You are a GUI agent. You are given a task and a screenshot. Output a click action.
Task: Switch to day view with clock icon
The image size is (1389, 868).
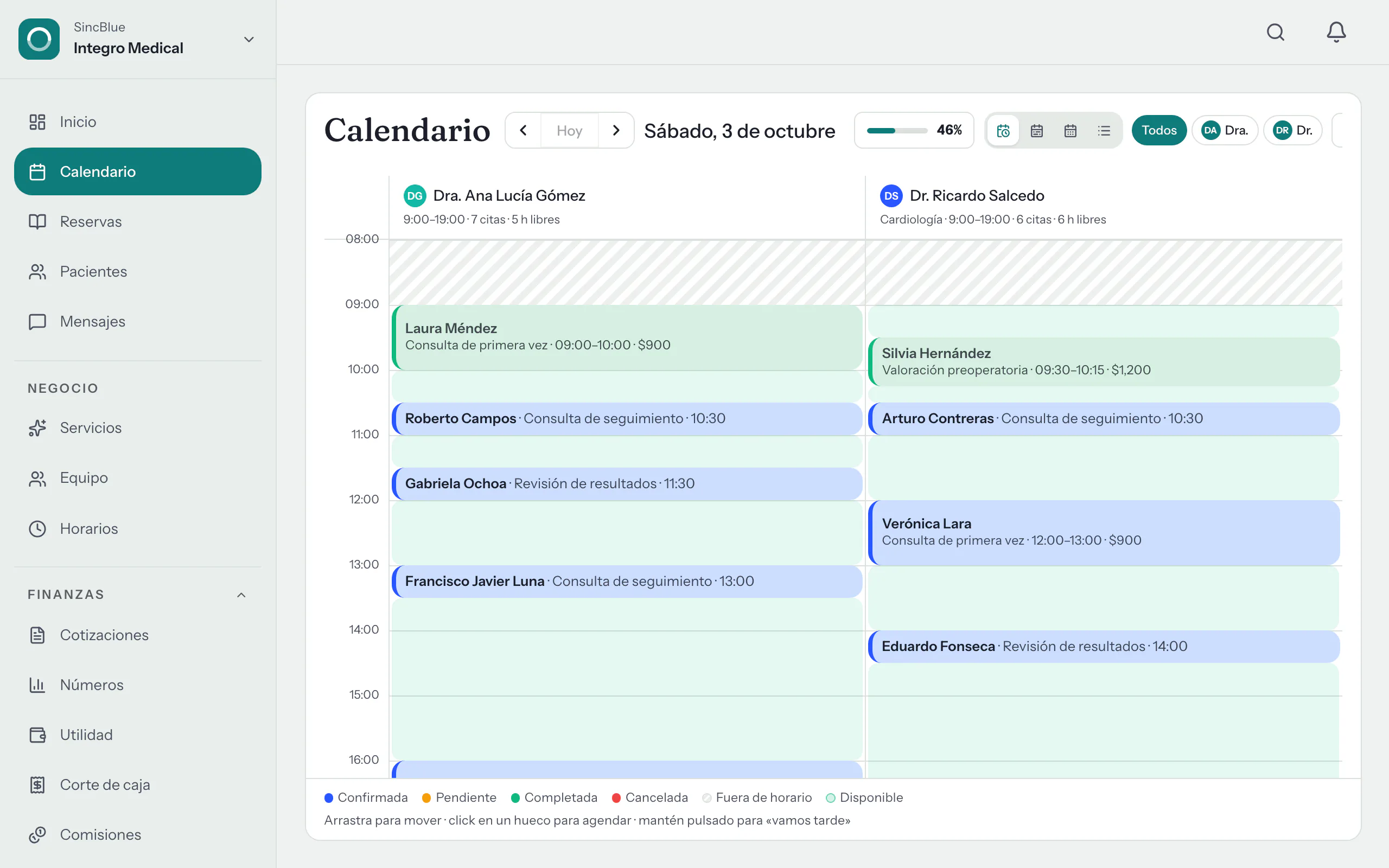(x=1003, y=131)
